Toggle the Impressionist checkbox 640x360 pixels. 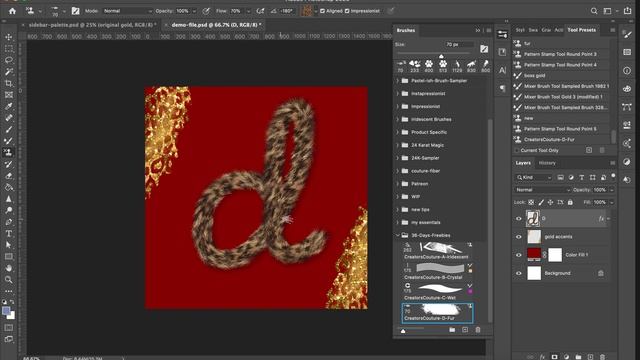click(347, 11)
